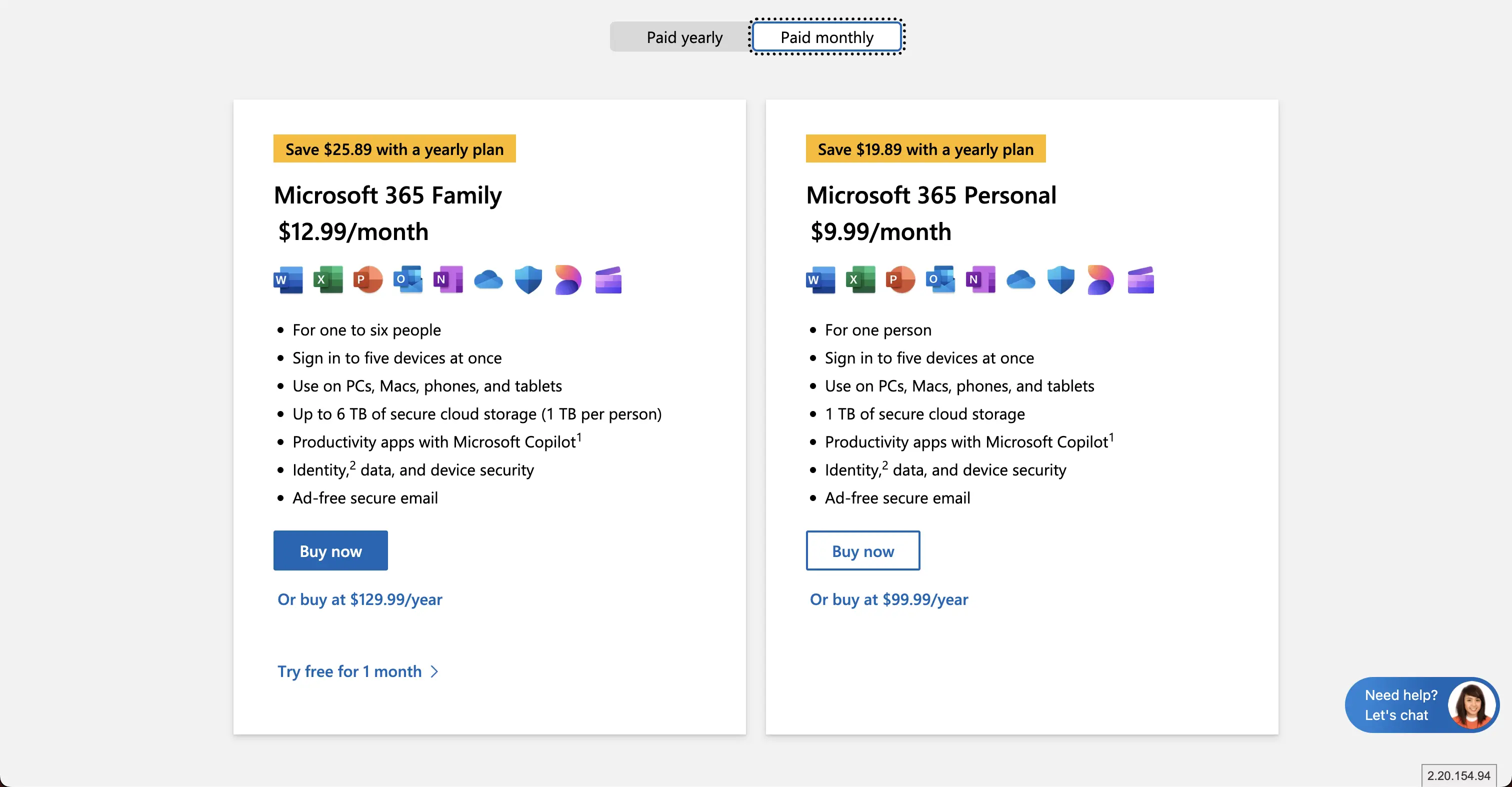Click the OneDrive cloud icon in Family plan
Screen dimensions: 1512x787
[x=488, y=280]
